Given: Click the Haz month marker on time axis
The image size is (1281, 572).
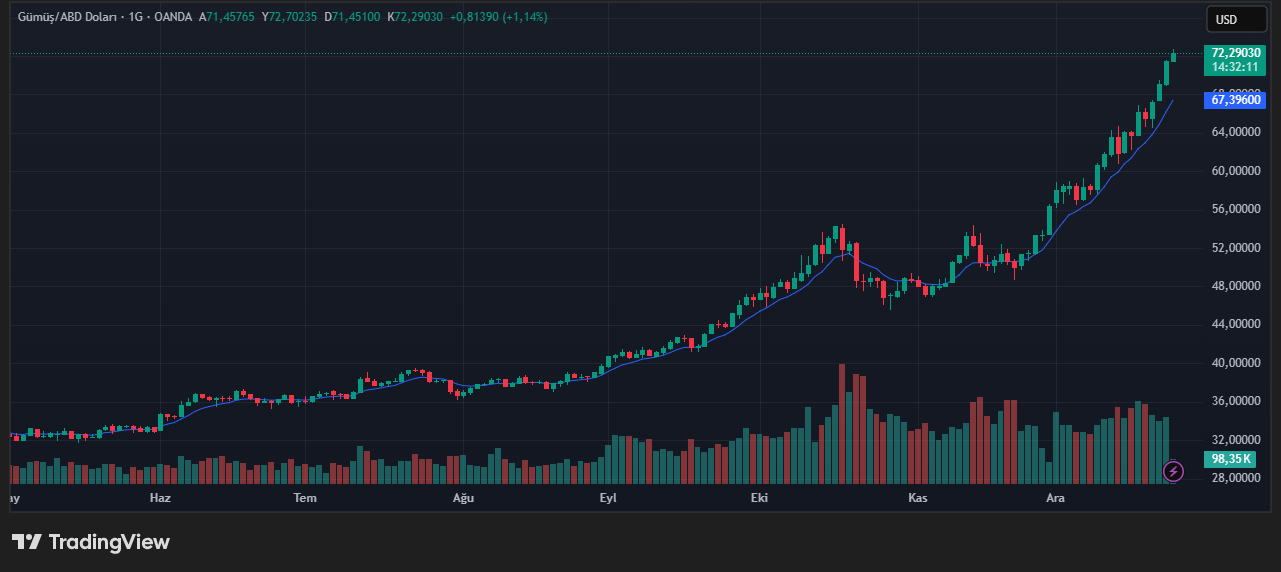Looking at the screenshot, I should pyautogui.click(x=160, y=498).
